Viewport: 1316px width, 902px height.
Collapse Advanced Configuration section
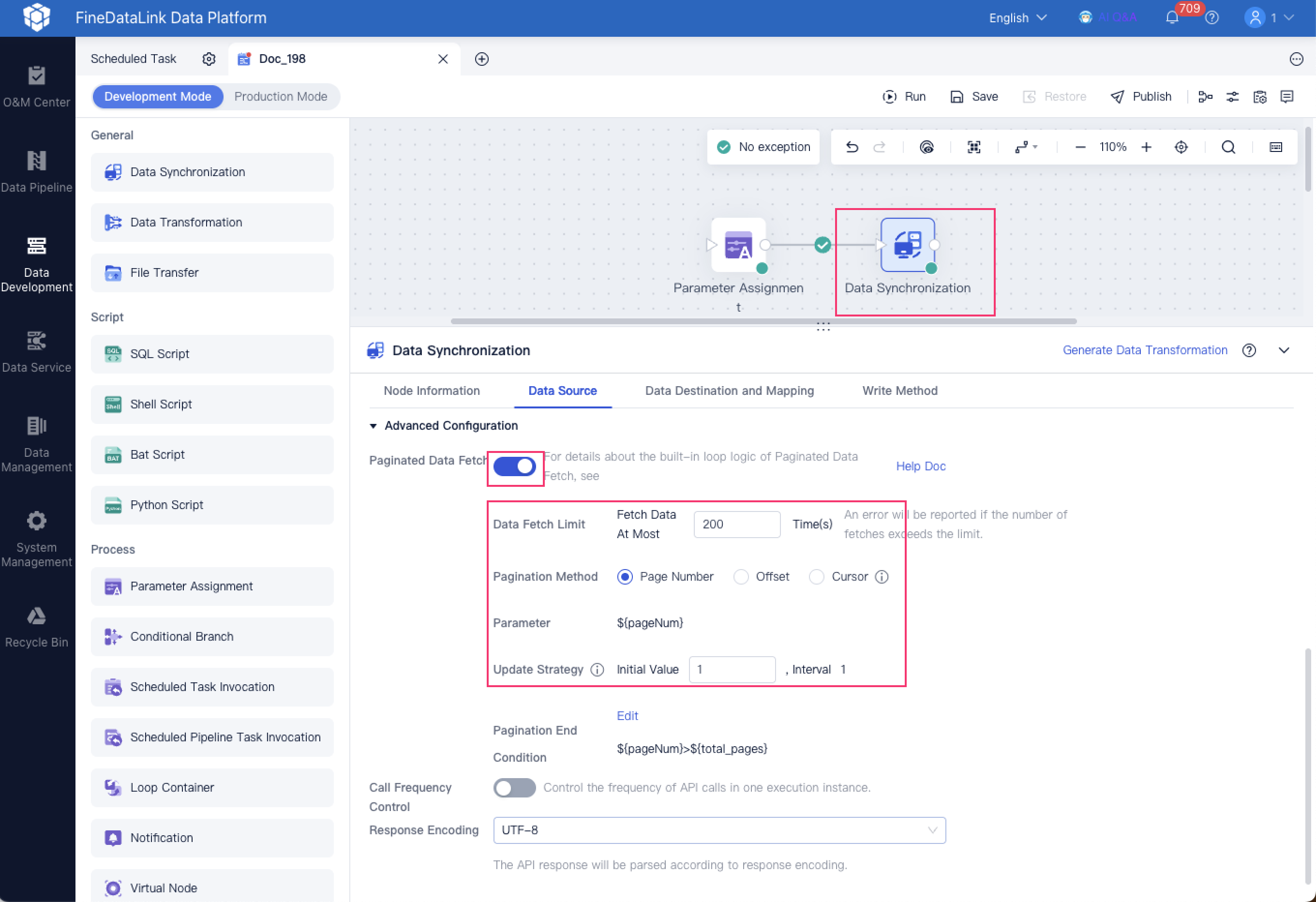373,426
